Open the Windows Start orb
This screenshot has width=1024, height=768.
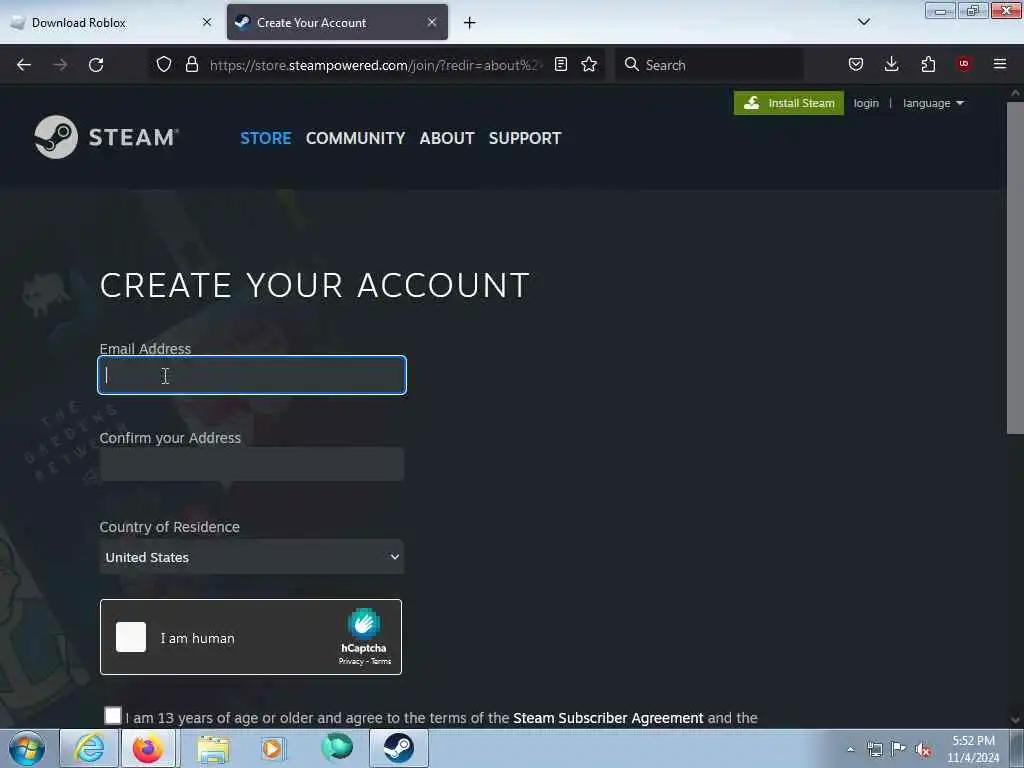[x=27, y=748]
